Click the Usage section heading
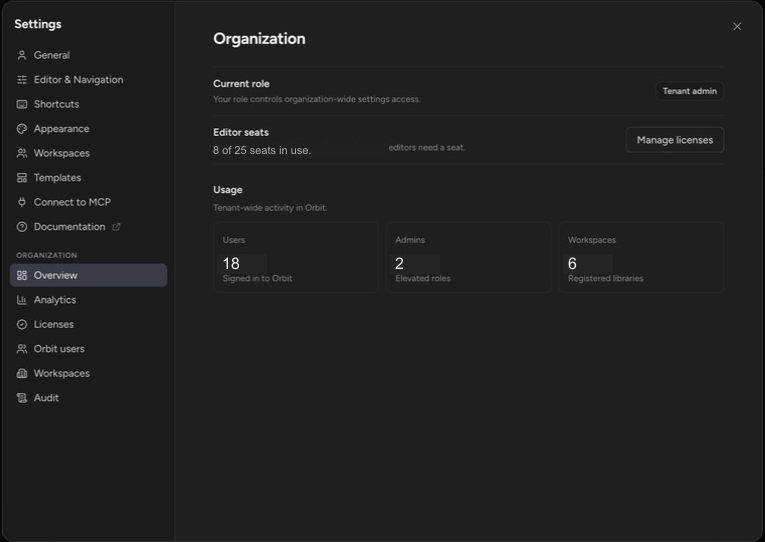Screen dimensions: 765x542 227,190
